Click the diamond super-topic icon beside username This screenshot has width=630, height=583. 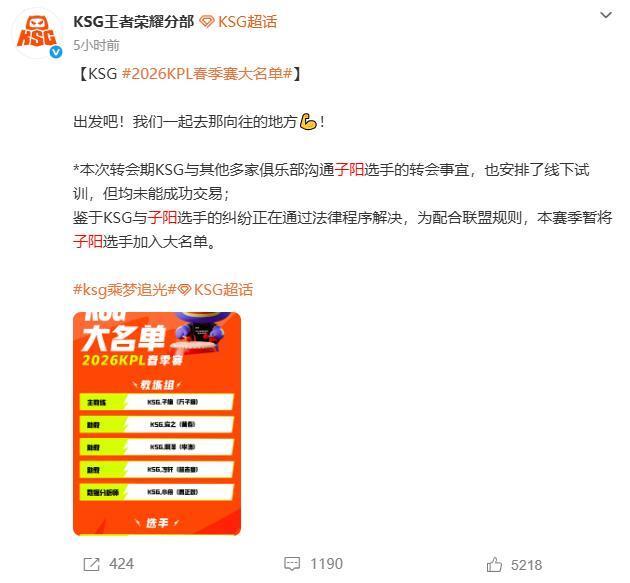coord(207,22)
